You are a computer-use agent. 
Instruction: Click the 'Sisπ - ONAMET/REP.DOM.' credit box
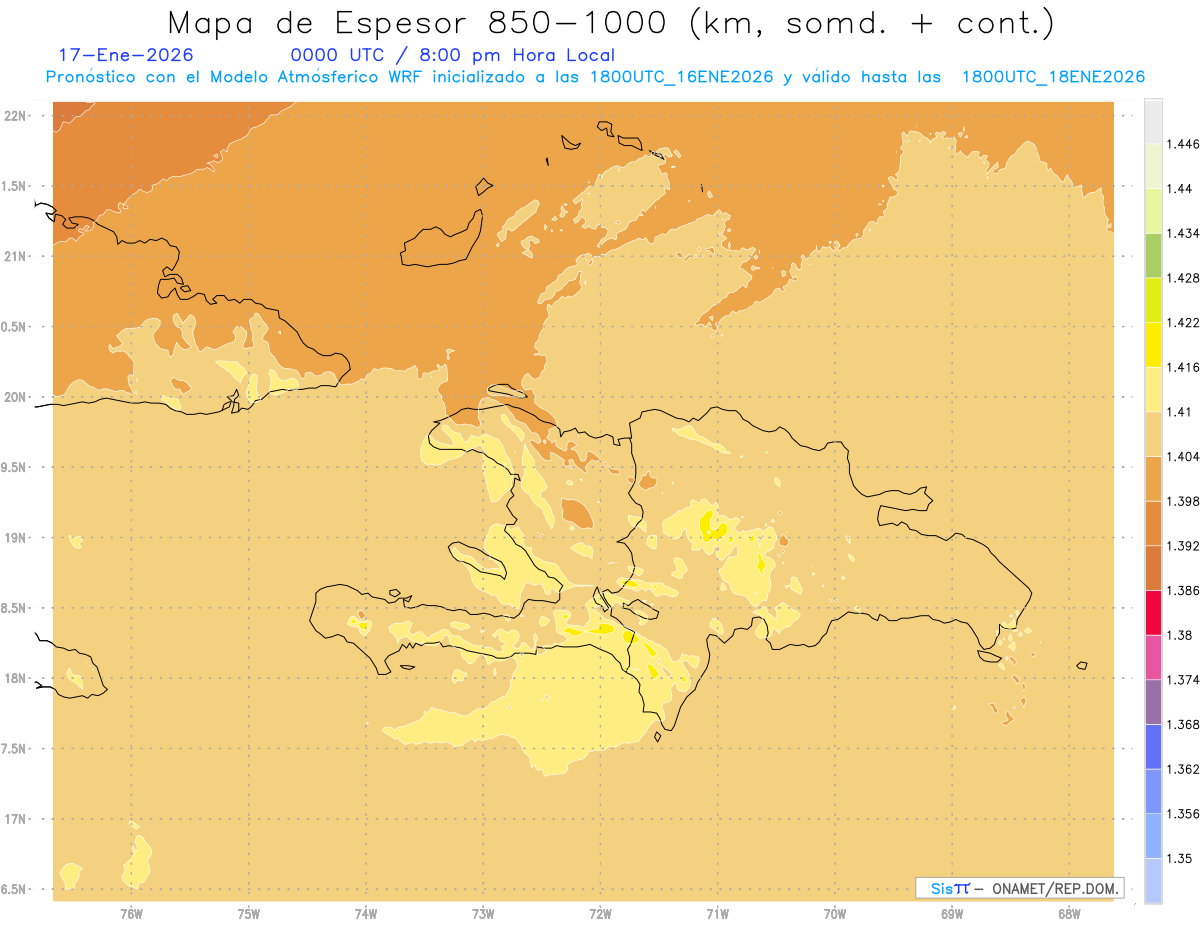(1019, 888)
